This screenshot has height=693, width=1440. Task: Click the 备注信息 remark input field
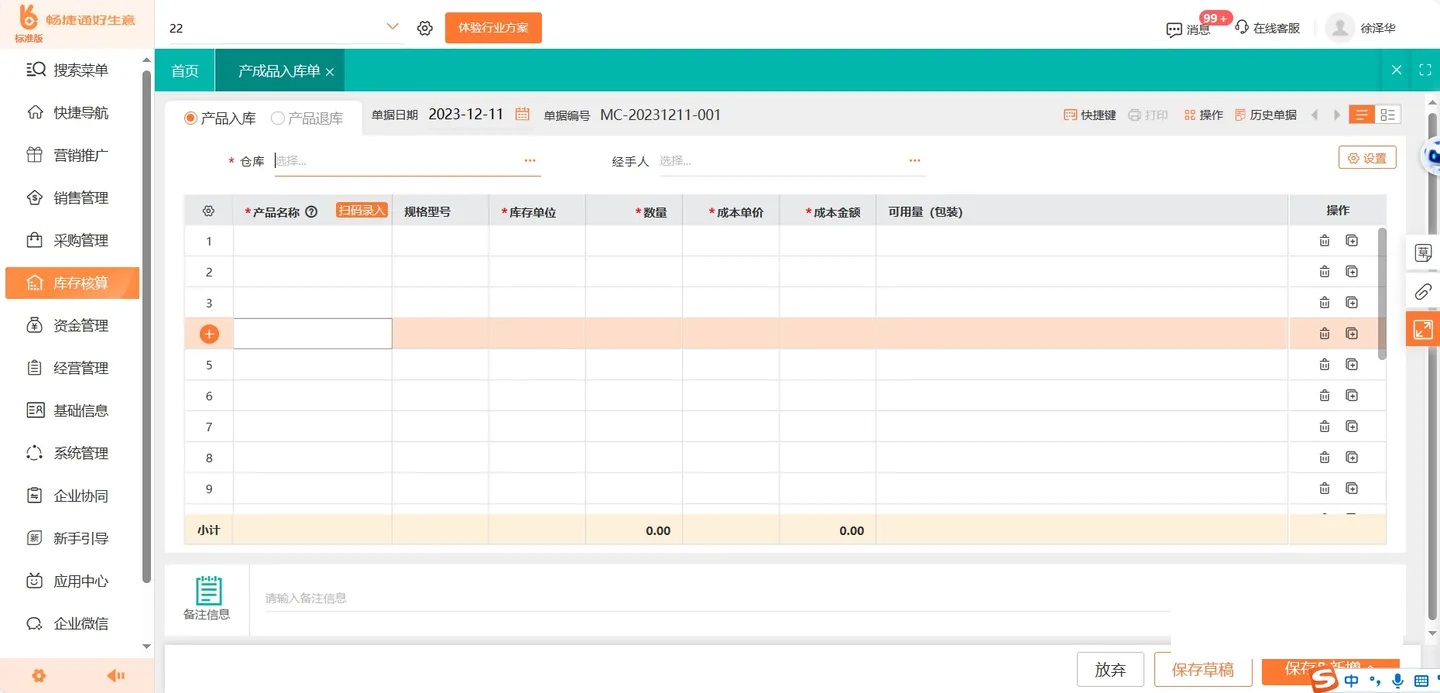710,598
